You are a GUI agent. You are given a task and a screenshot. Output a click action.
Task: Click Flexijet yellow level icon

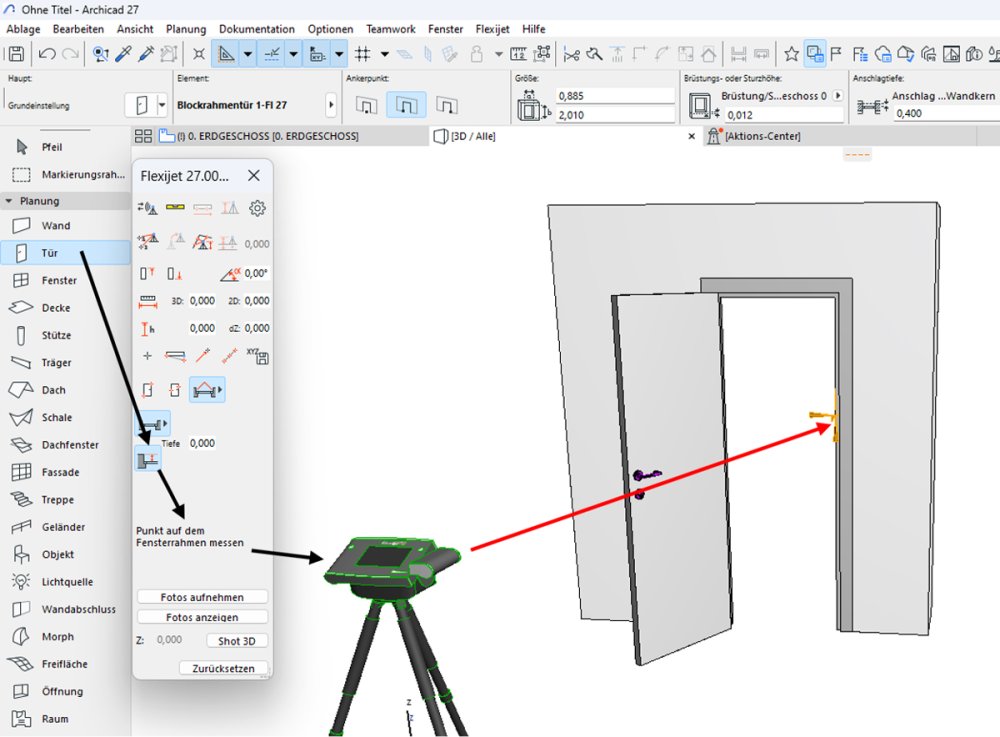[x=175, y=207]
